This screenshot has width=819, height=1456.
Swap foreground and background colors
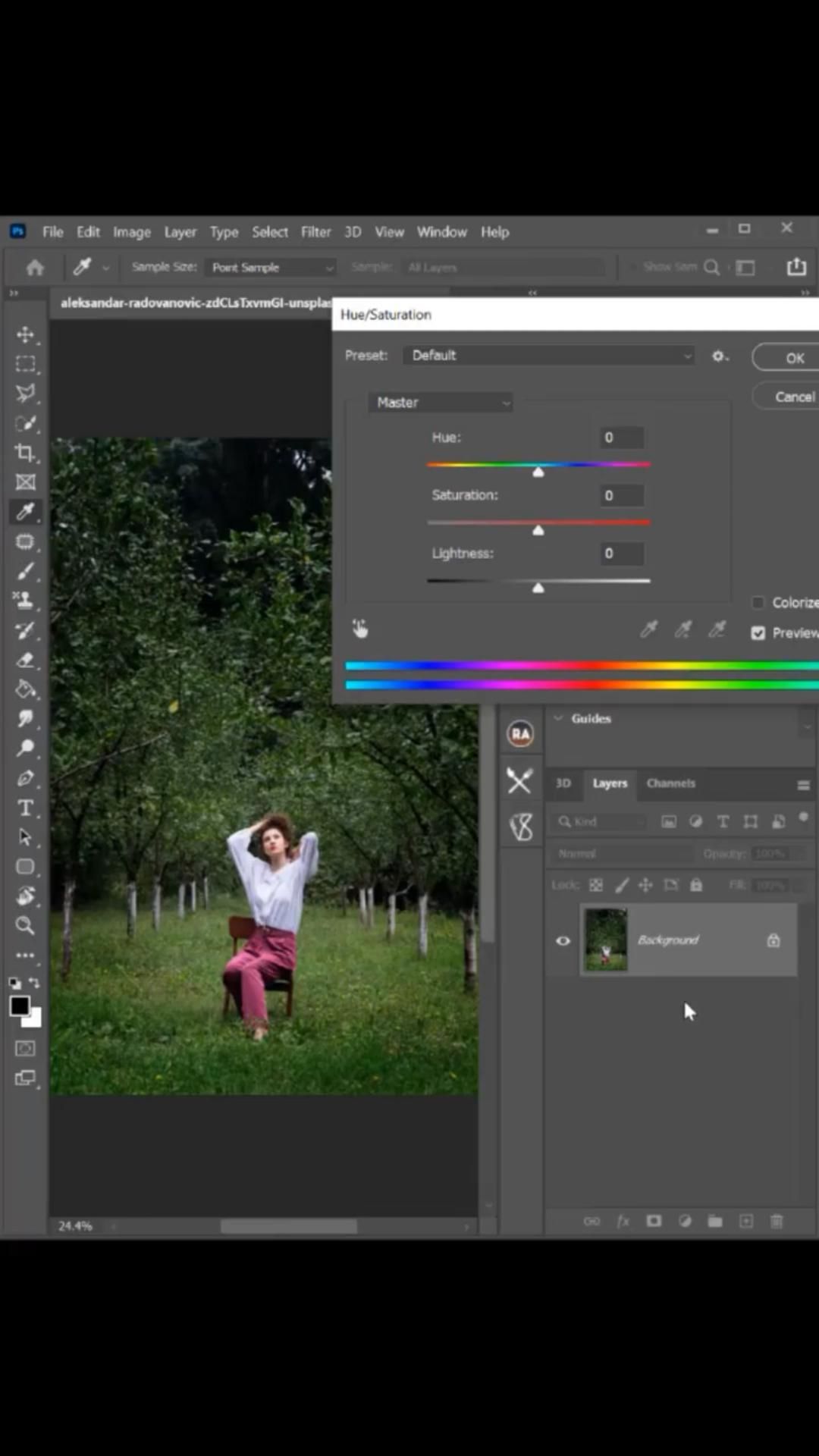[33, 983]
